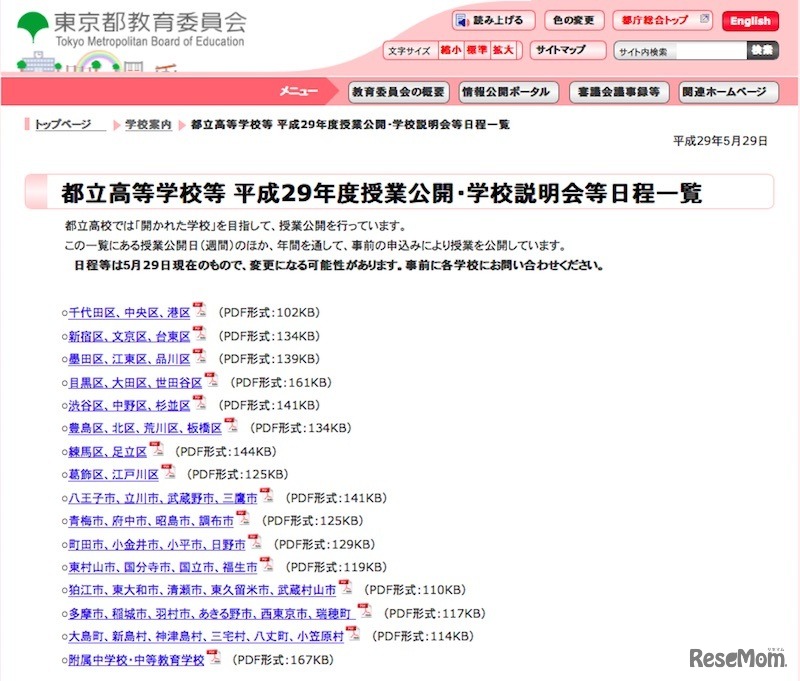
Task: Open the 青梅市、府中市、昭島市、調布市 link
Action: [x=151, y=521]
